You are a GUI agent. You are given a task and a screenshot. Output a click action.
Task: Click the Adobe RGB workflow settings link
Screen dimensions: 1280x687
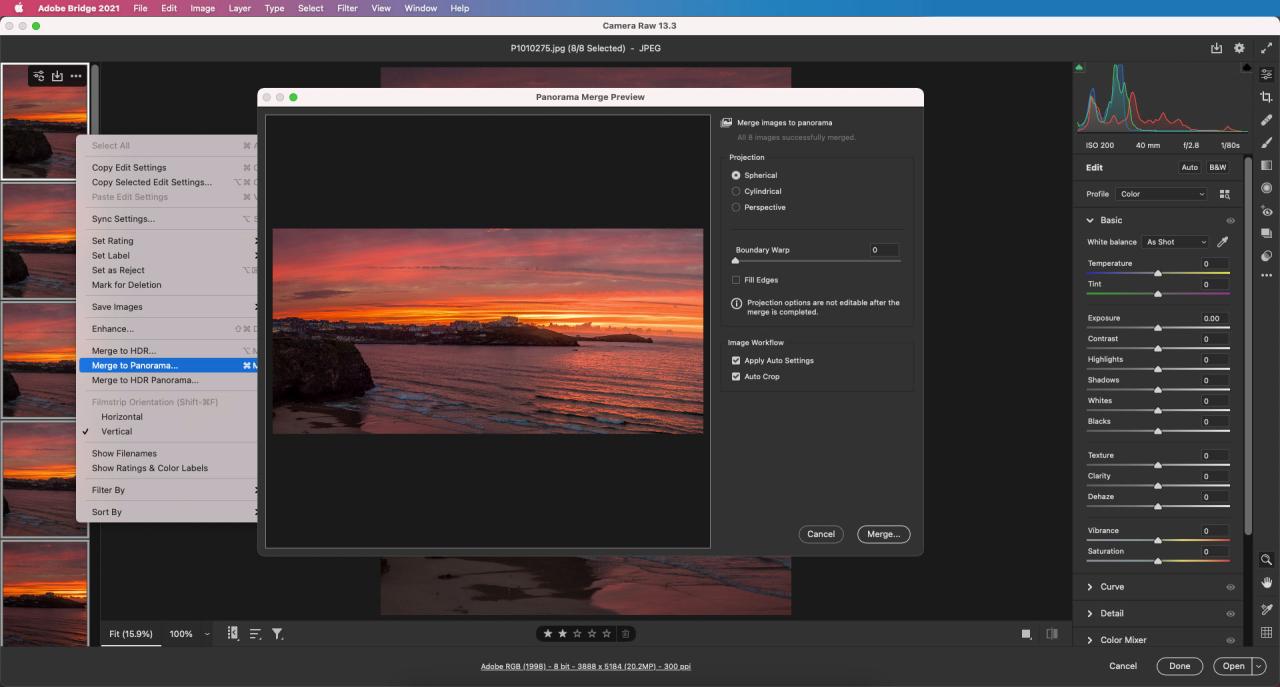coord(586,665)
